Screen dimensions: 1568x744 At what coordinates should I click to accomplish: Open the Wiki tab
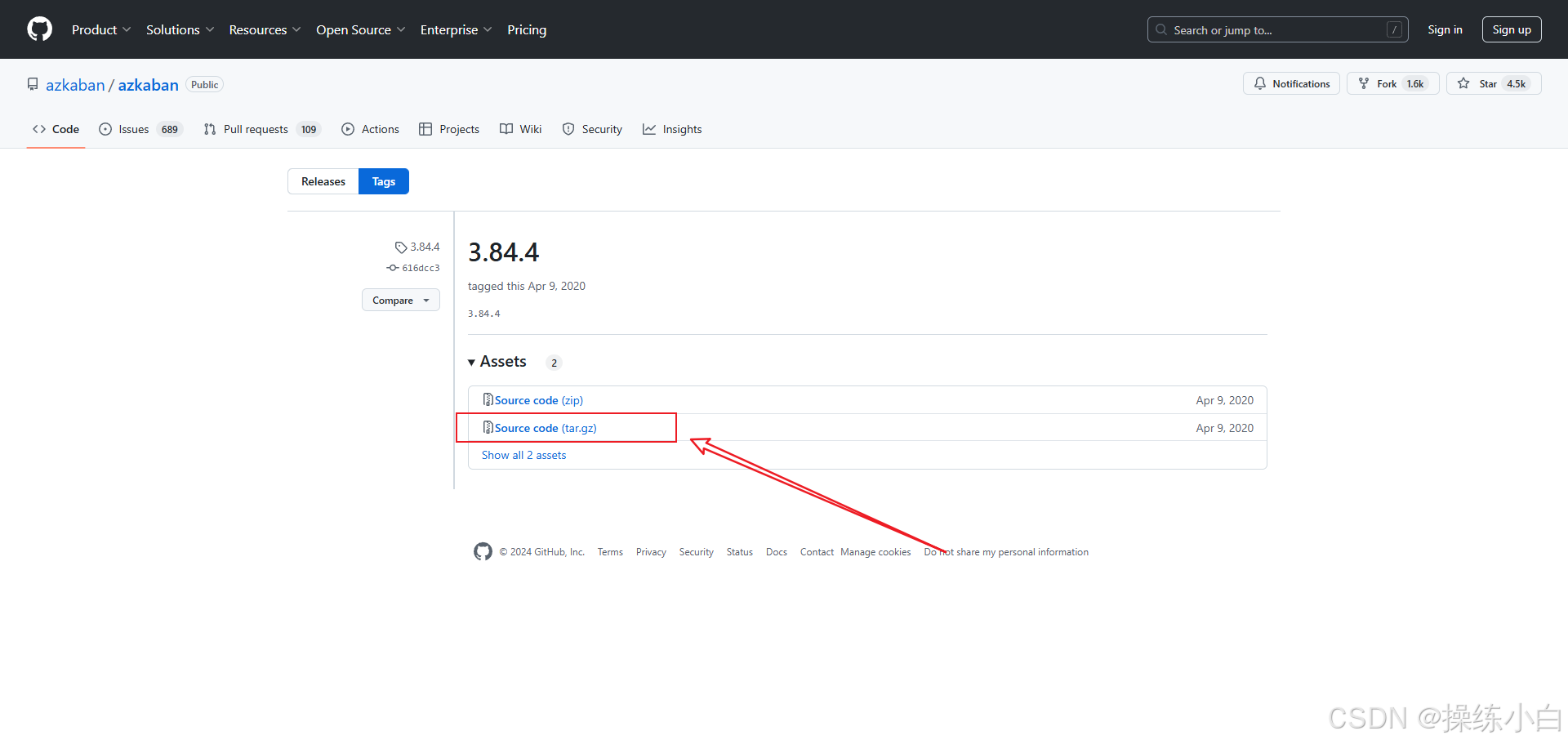click(521, 129)
